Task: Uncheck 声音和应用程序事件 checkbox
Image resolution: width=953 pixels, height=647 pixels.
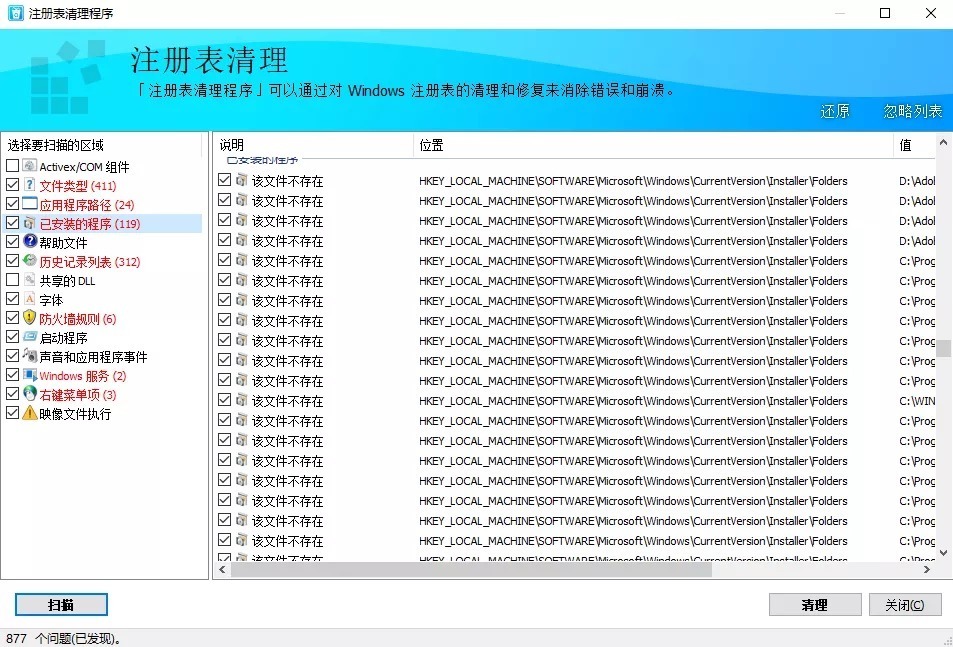Action: [x=12, y=355]
